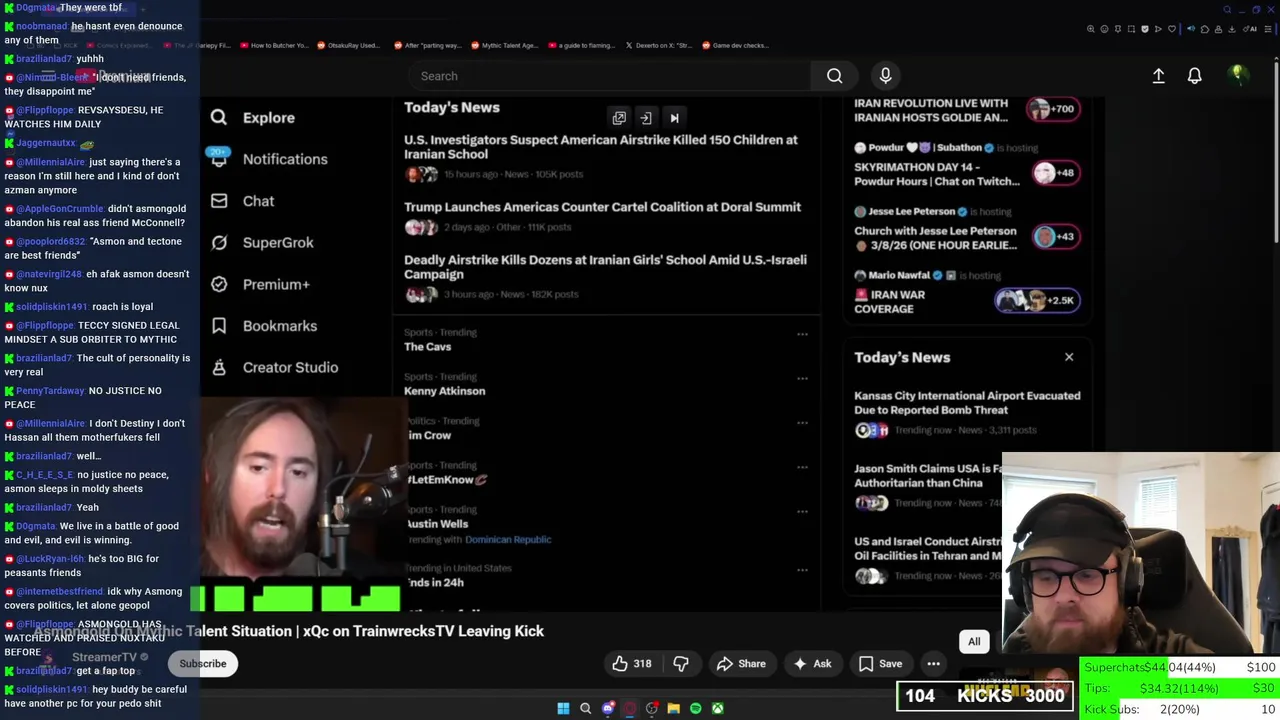
Task: Click the pop-out window icon over the video
Action: tap(619, 118)
